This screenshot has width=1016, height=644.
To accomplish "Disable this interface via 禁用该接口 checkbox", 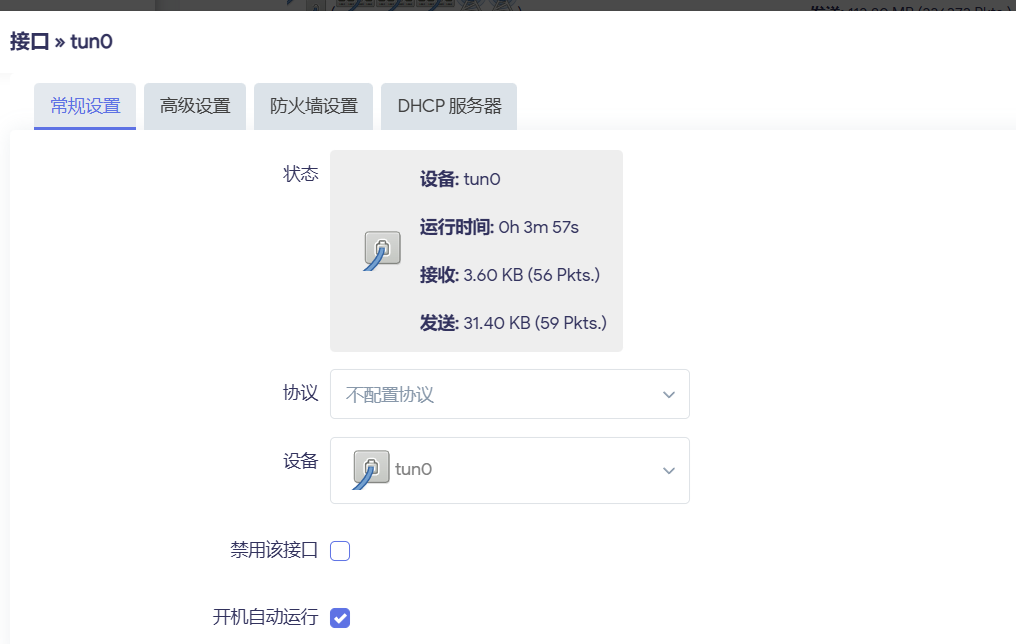I will pos(340,551).
